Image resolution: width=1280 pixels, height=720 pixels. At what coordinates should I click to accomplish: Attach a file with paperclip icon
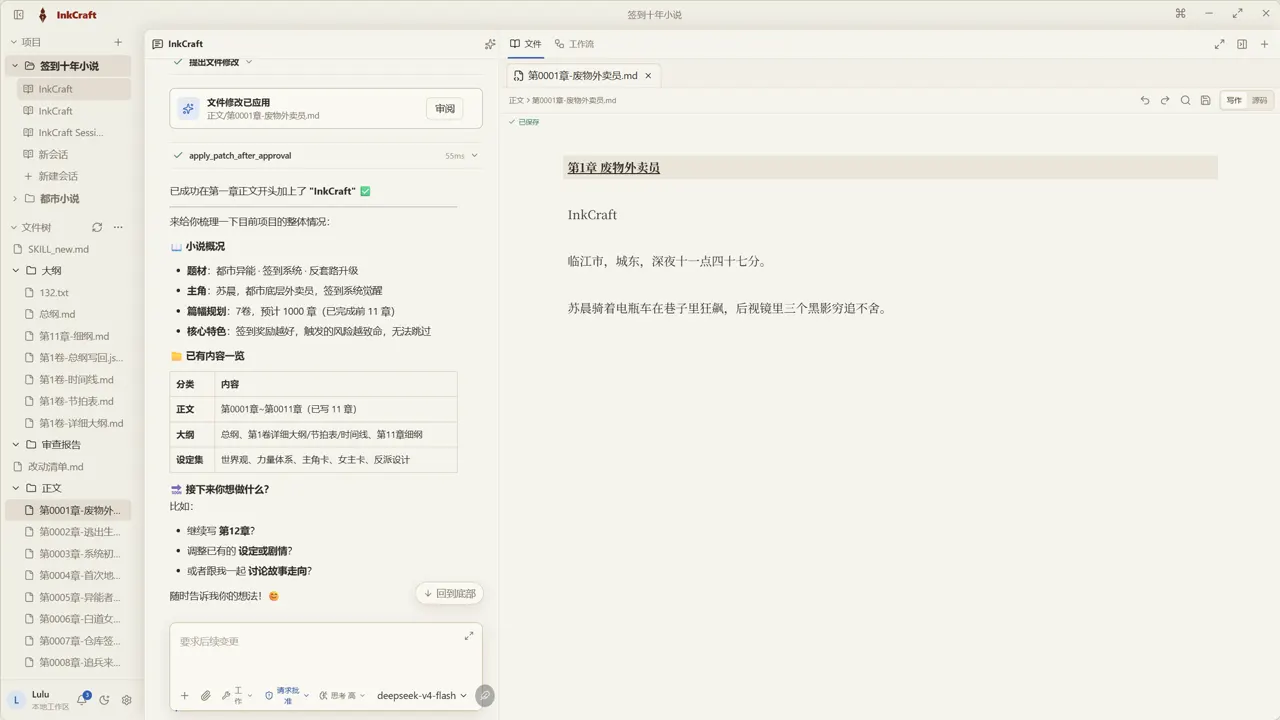[205, 695]
